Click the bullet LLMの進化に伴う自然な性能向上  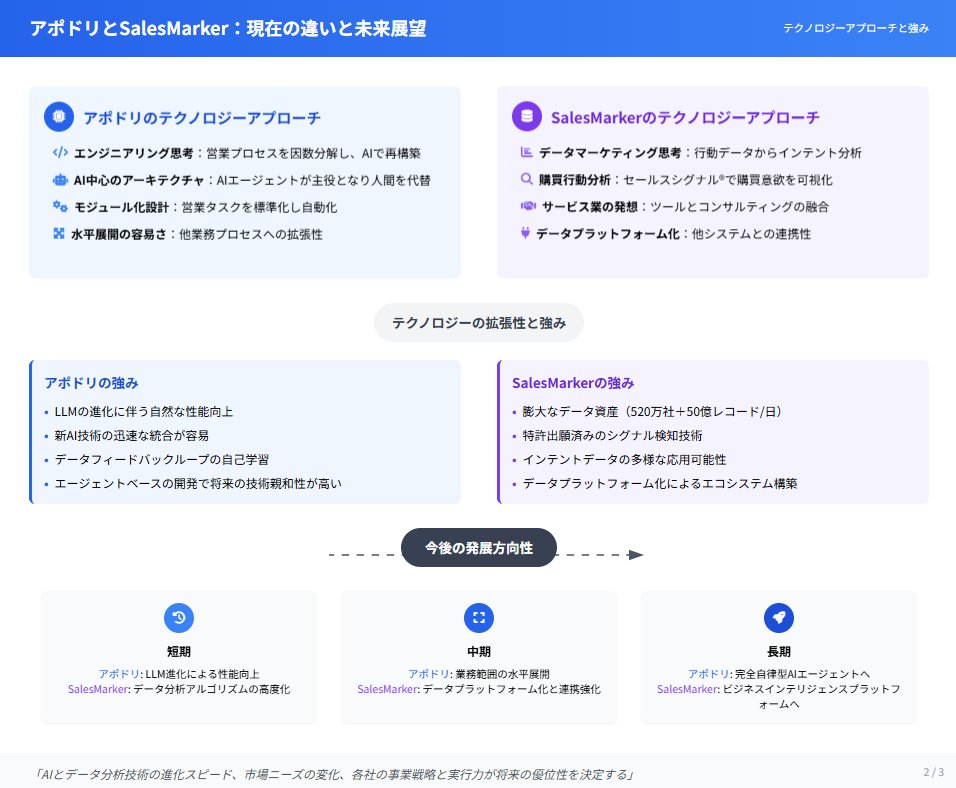(144, 412)
